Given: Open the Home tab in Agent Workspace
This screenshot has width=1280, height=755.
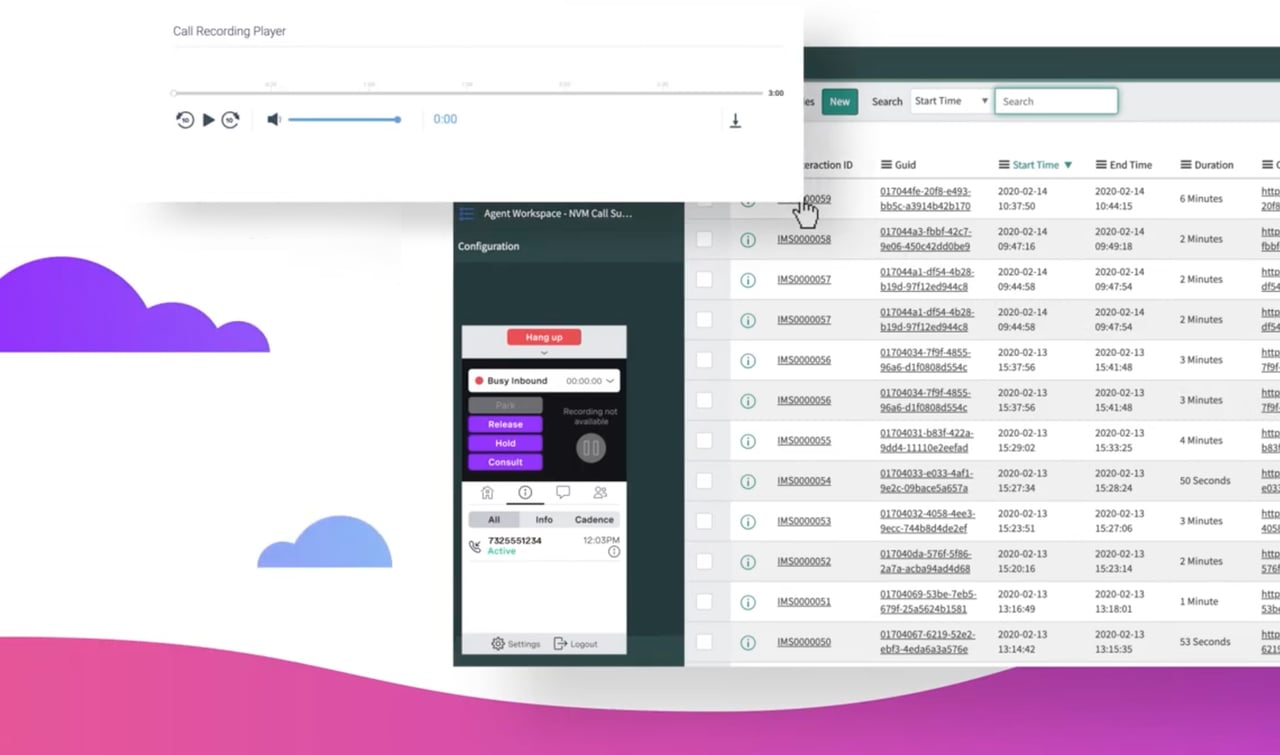Looking at the screenshot, I should [487, 492].
